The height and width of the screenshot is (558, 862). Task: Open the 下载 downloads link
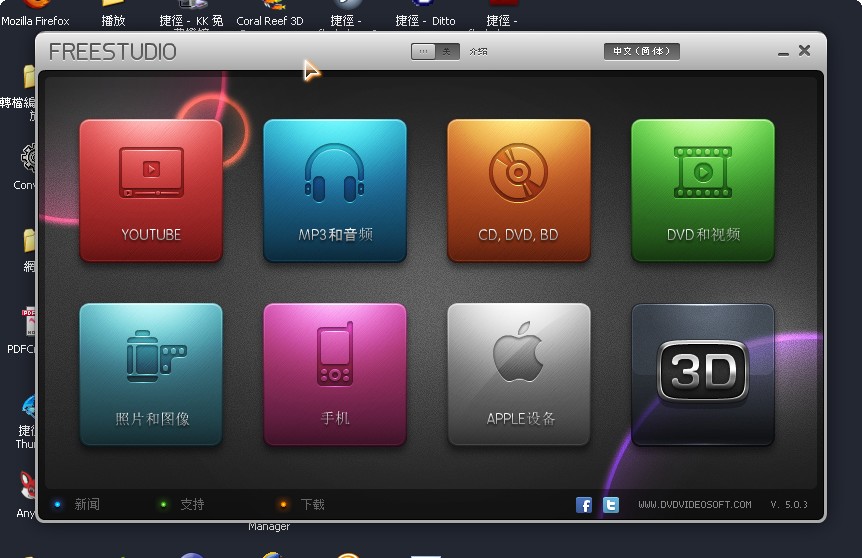[312, 504]
